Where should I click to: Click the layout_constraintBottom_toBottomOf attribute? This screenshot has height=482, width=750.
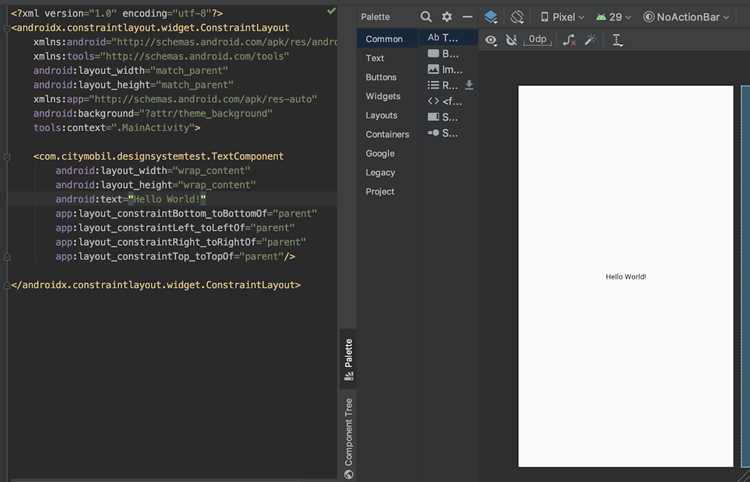point(186,214)
